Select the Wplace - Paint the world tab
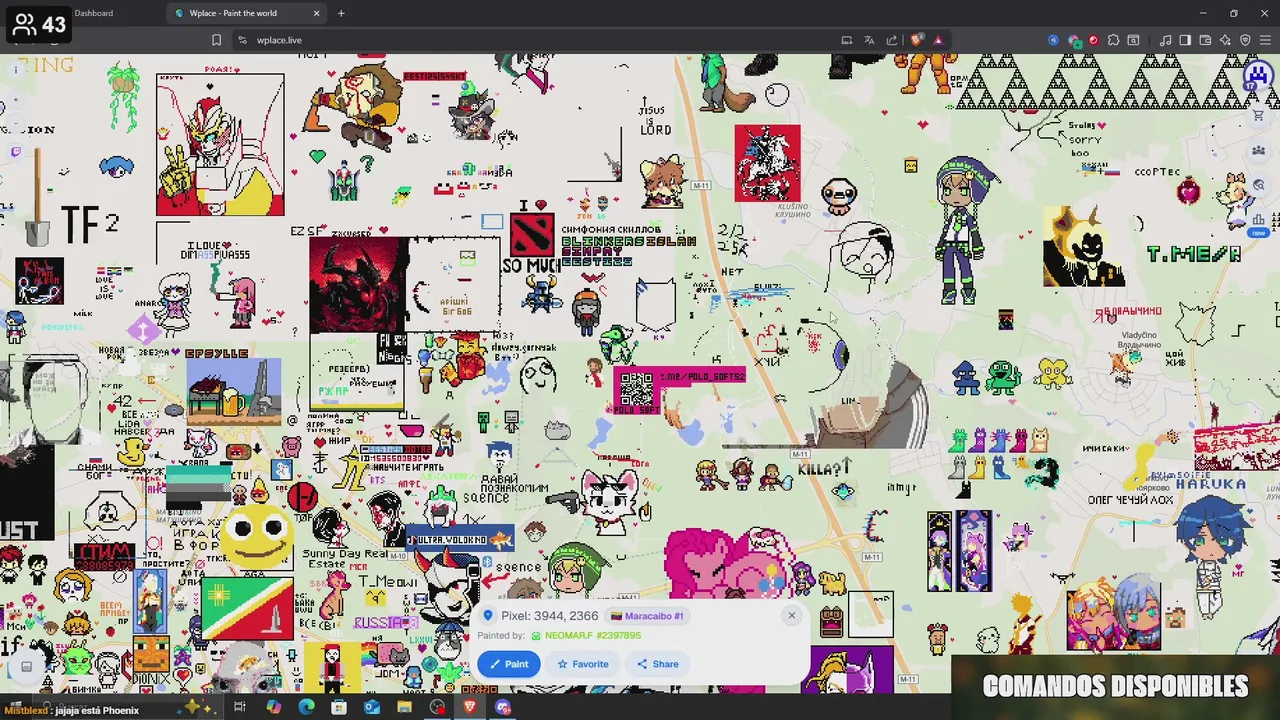This screenshot has height=720, width=1280. pos(247,13)
